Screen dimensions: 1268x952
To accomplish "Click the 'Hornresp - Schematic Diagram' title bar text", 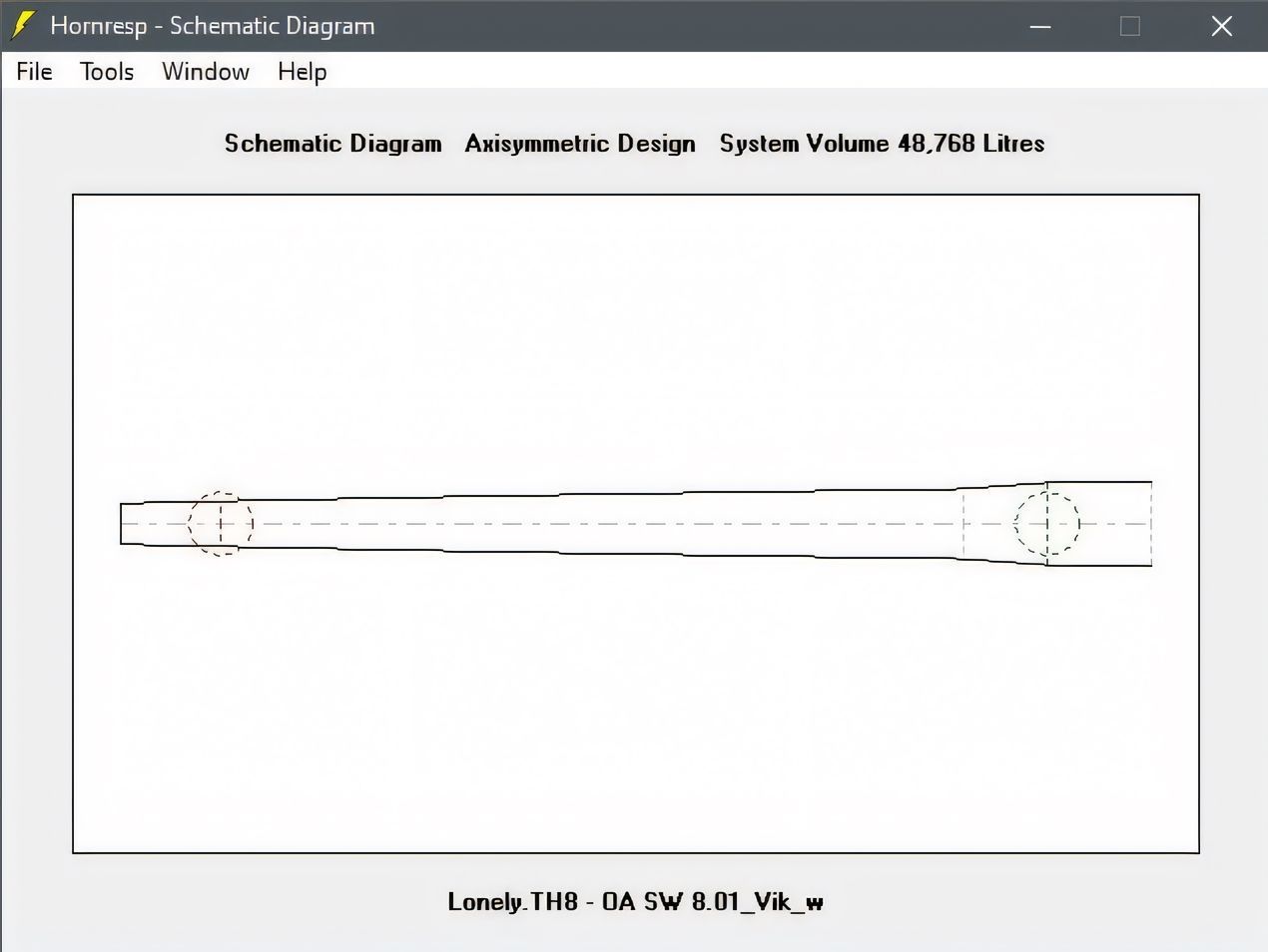I will pos(213,26).
